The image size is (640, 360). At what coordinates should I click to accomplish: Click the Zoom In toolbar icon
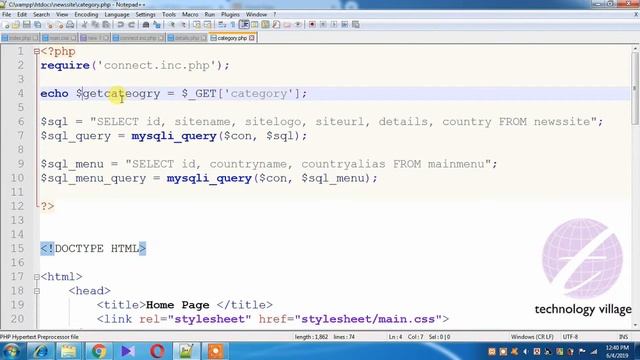point(172,25)
